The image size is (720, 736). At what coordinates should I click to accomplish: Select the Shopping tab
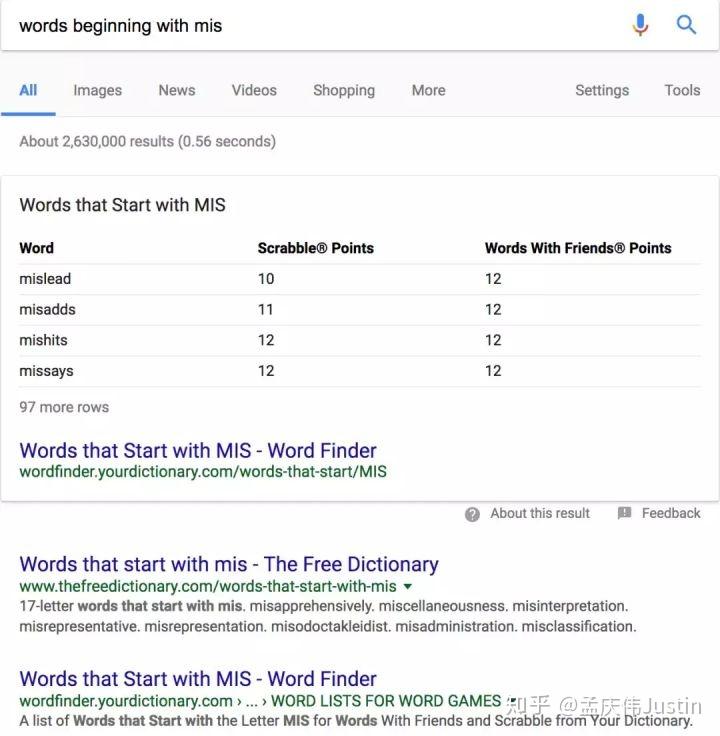[343, 90]
